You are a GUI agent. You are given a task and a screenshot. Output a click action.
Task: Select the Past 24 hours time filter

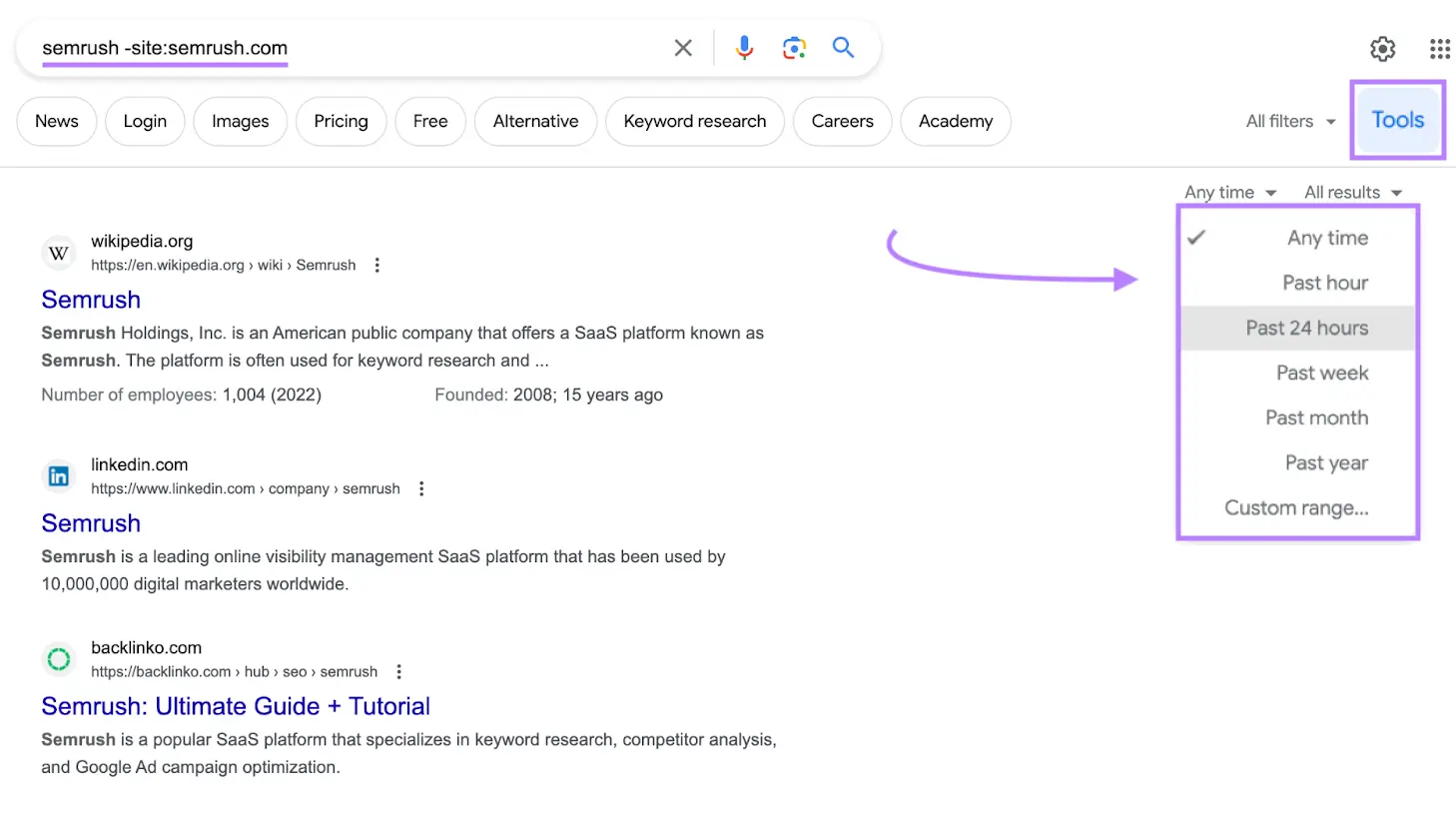click(1308, 328)
